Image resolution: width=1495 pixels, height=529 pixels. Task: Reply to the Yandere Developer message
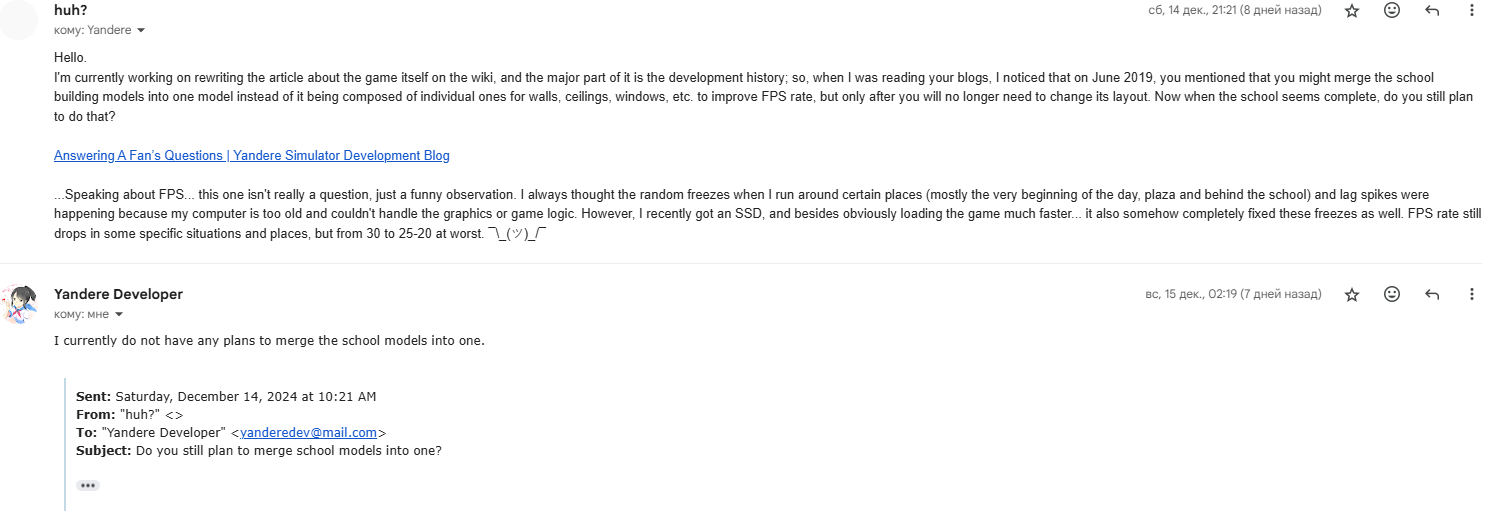[x=1432, y=294]
